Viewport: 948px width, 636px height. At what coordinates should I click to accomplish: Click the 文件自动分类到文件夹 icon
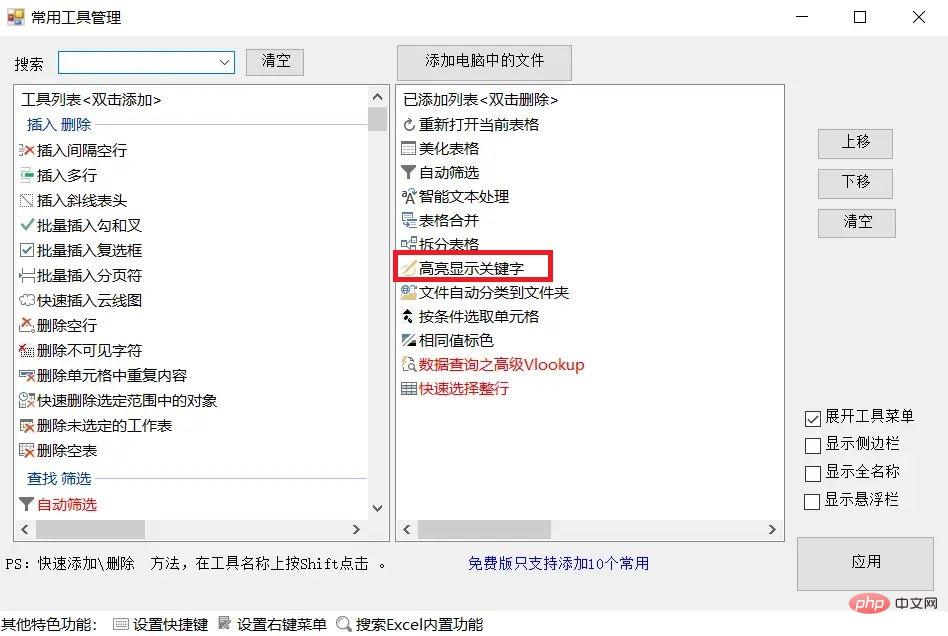click(x=409, y=293)
